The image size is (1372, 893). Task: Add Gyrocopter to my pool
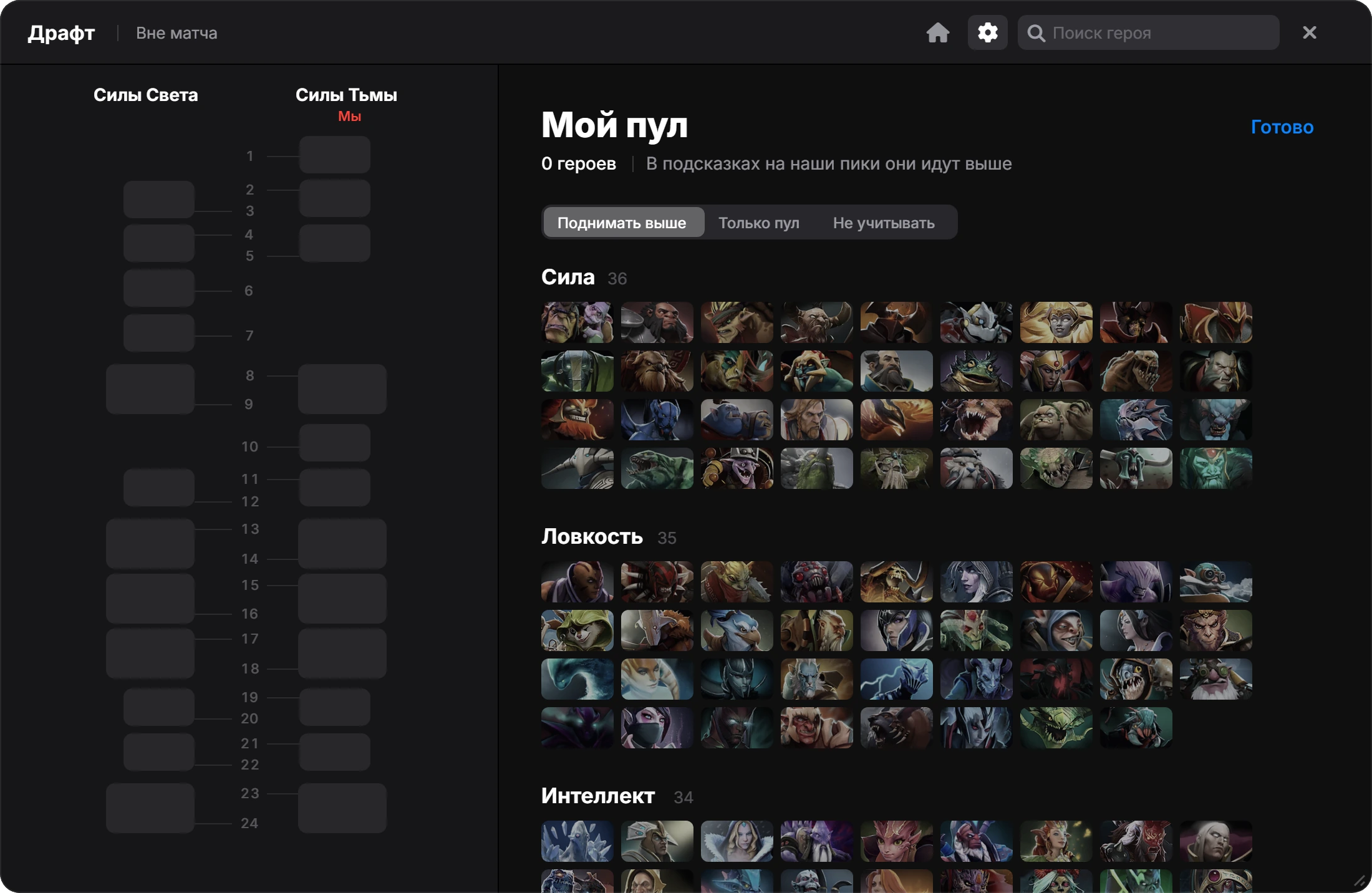[1215, 582]
